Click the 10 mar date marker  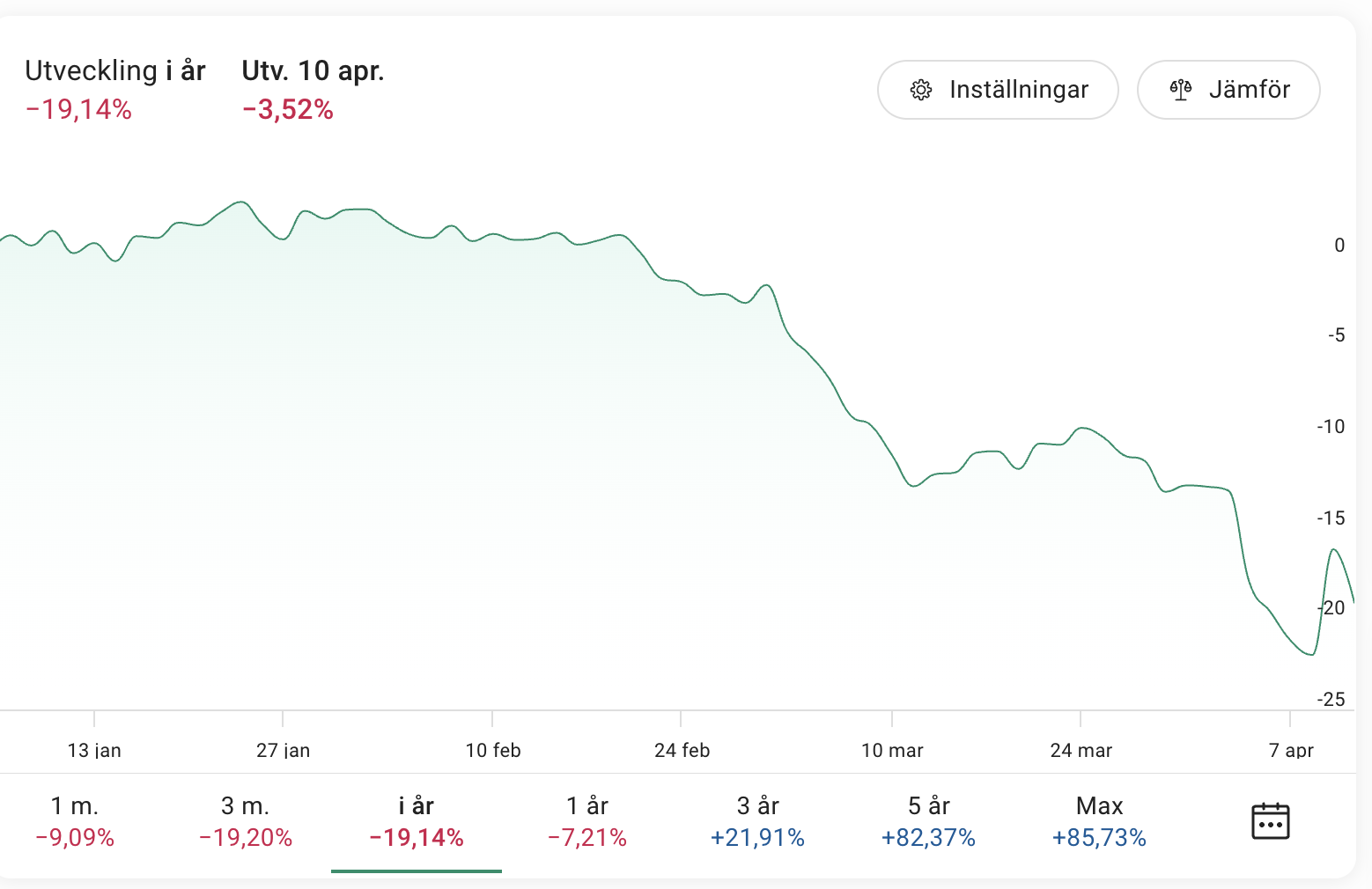pyautogui.click(x=892, y=750)
